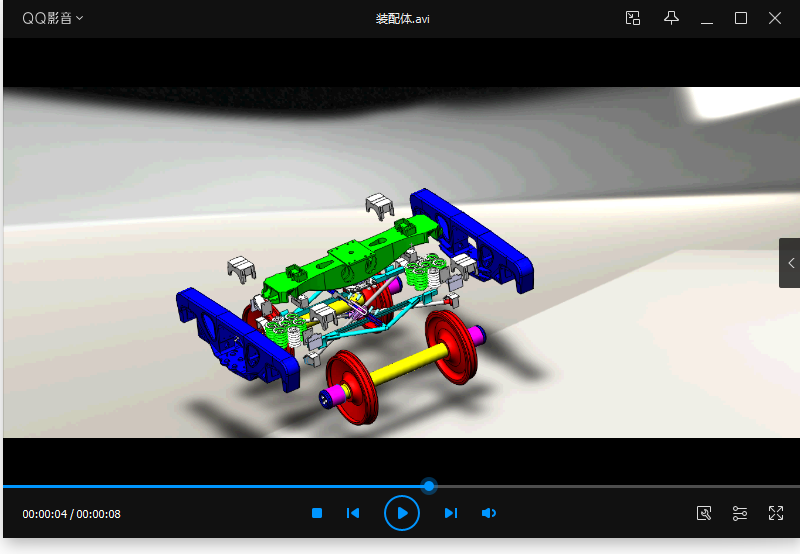
Task: Mute the audio with speaker icon
Action: (x=489, y=513)
